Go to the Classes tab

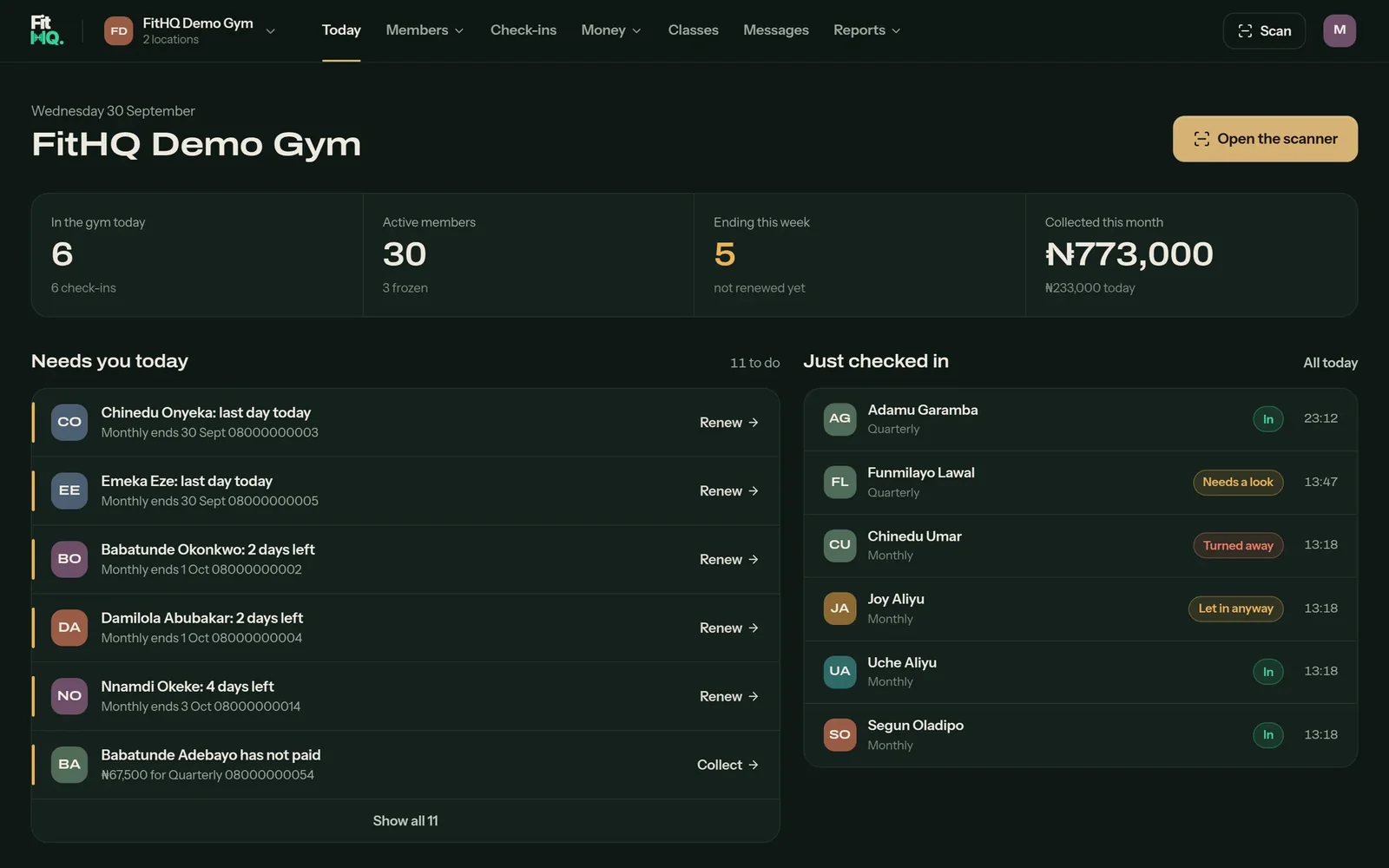point(693,30)
